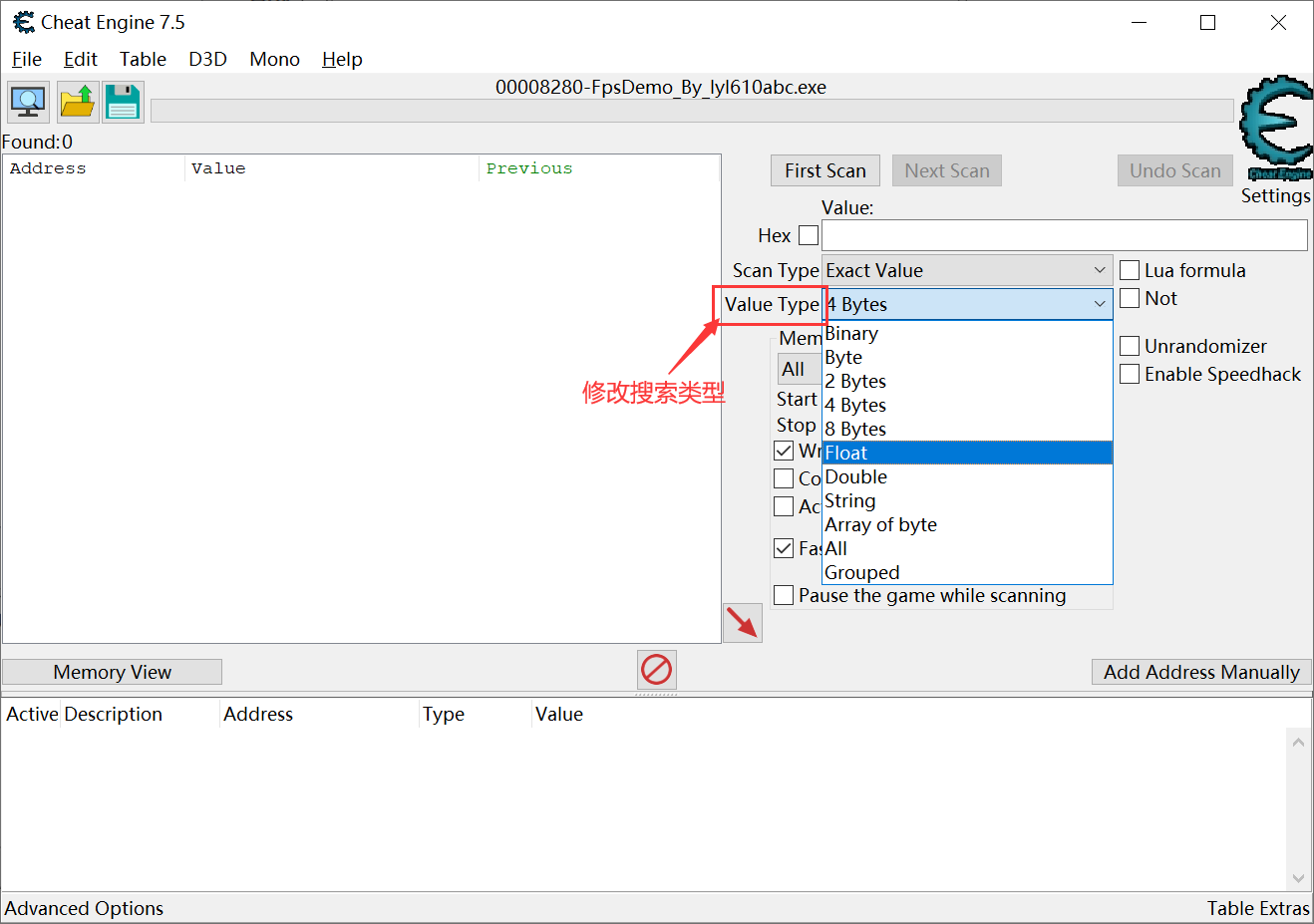Click the process name 00008280-FpsDemo label
This screenshot has height=924, width=1314.
661,87
